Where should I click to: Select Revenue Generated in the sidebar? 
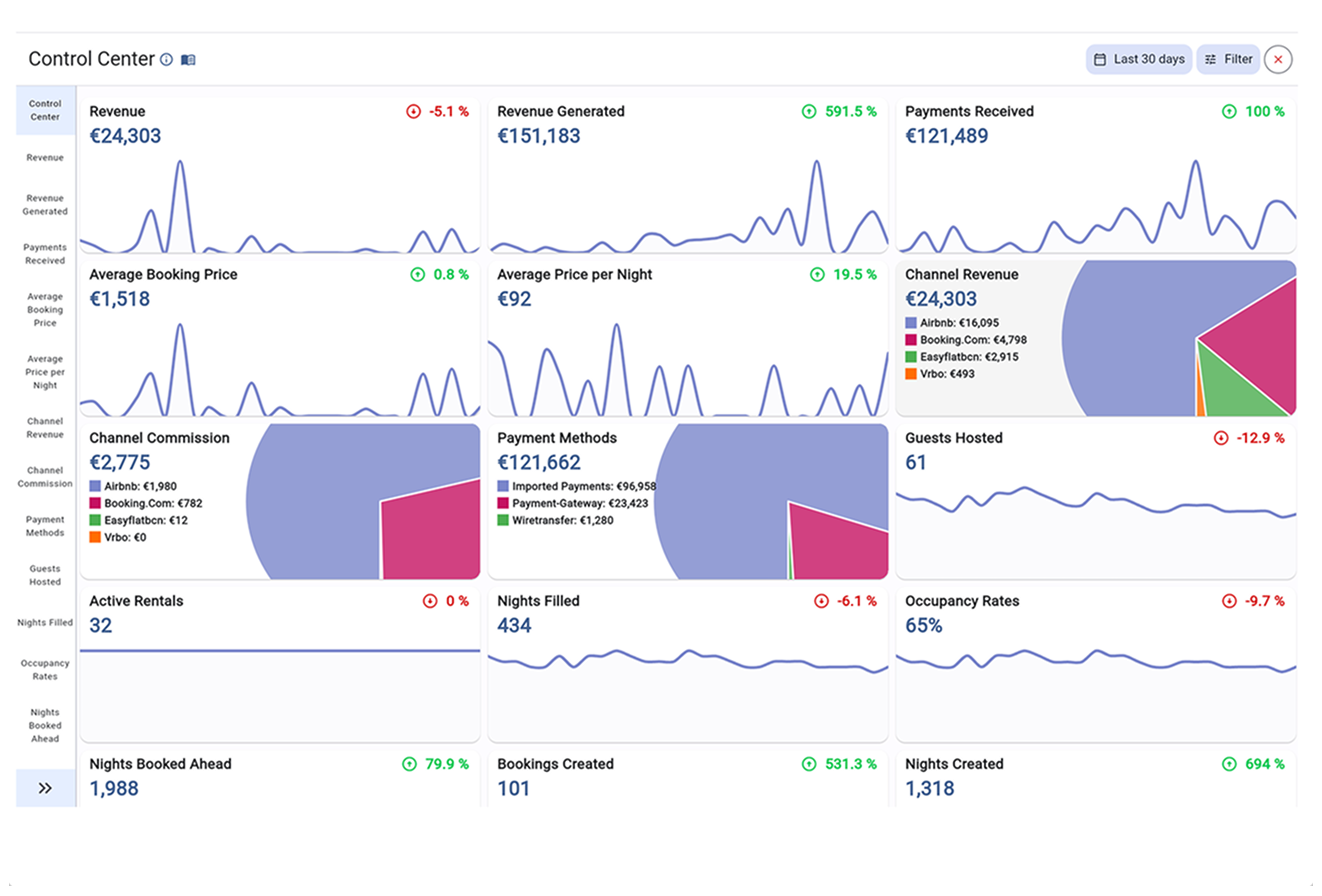click(45, 205)
